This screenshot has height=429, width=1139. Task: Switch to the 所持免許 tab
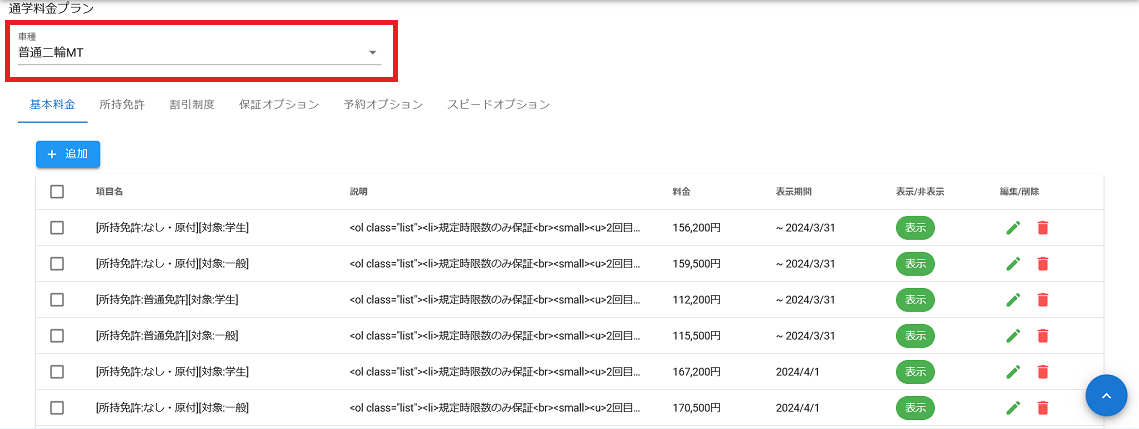(122, 104)
